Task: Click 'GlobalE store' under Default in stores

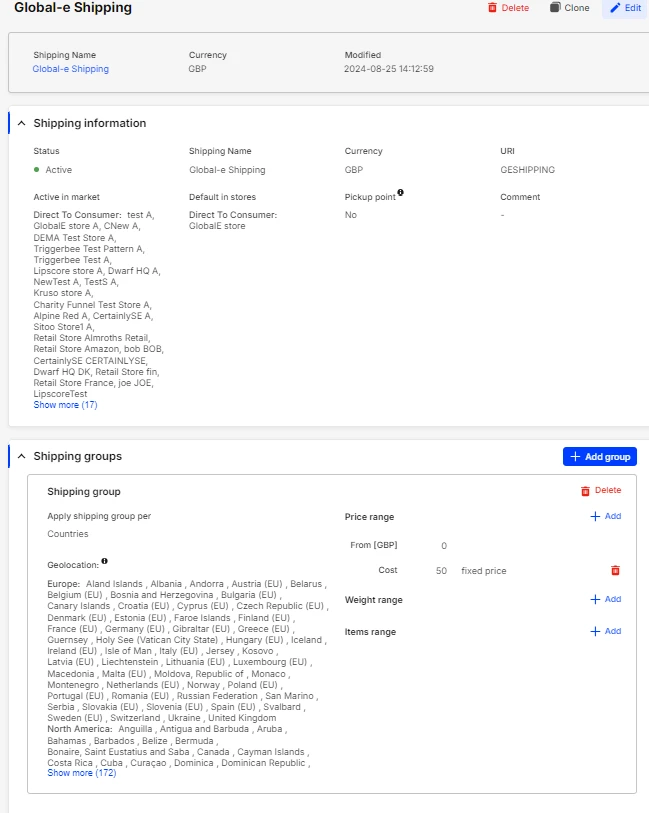Action: 217,226
